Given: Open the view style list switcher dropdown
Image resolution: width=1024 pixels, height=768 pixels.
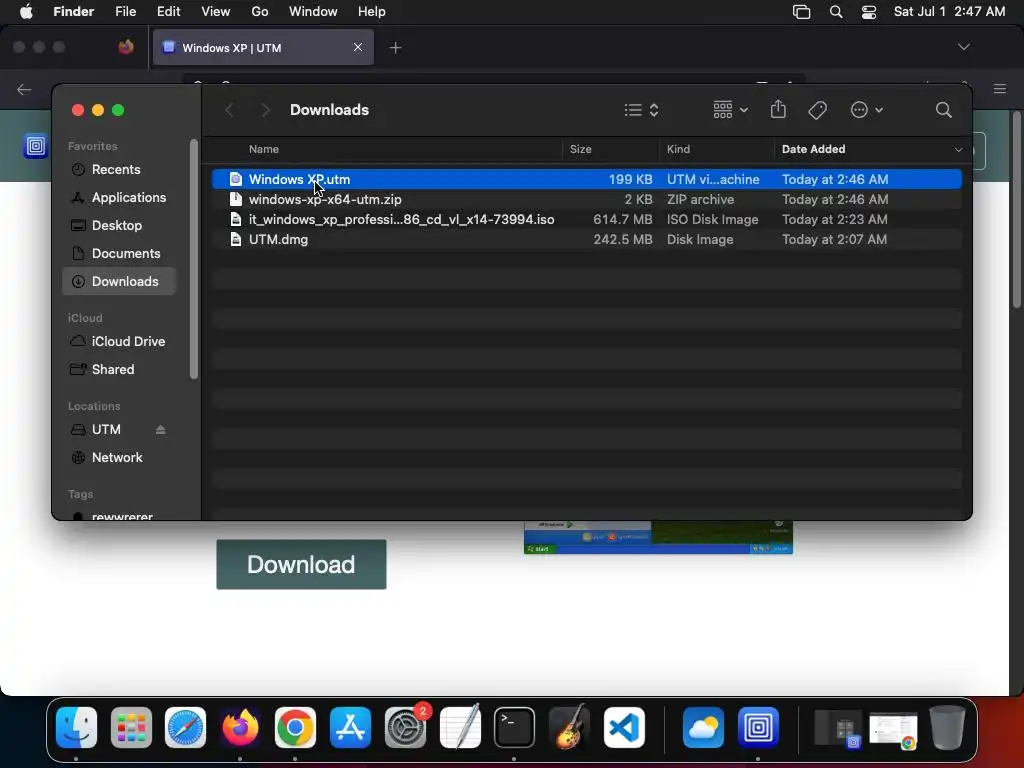Looking at the screenshot, I should [x=641, y=110].
